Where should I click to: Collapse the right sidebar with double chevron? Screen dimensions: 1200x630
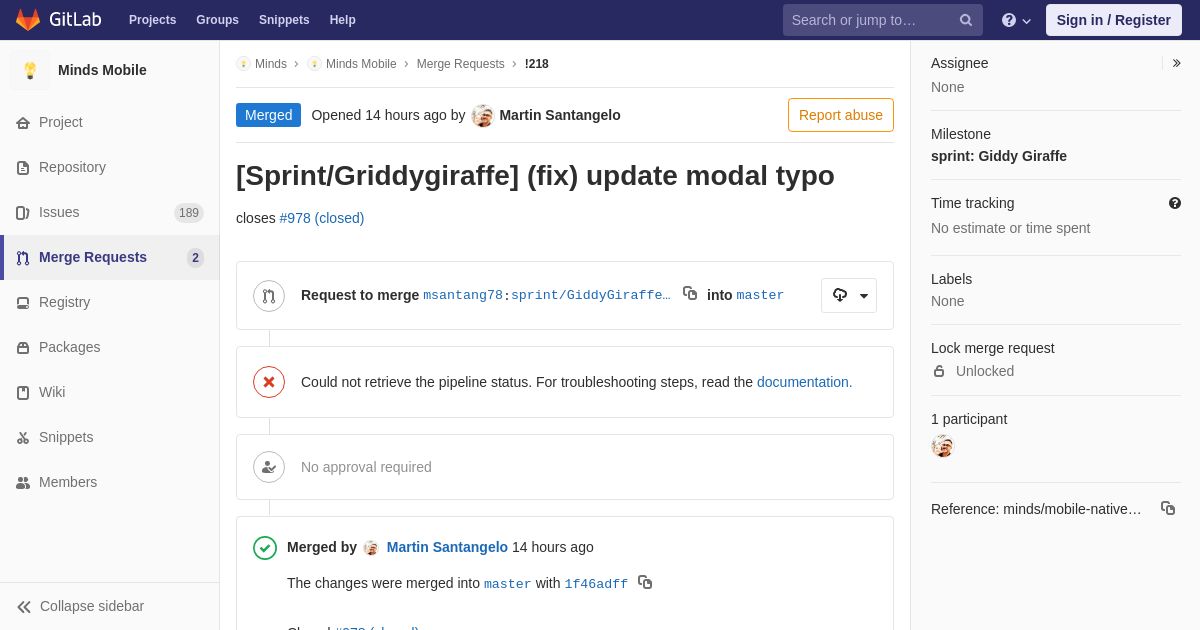(1176, 63)
